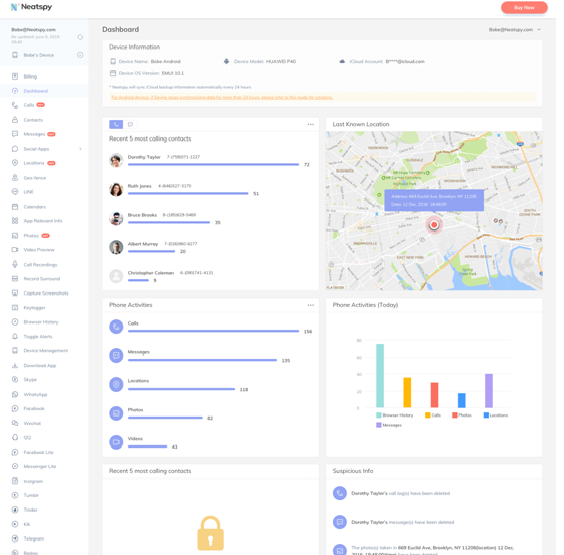
Task: Toggle Locations series in chart legend
Action: pos(496,415)
